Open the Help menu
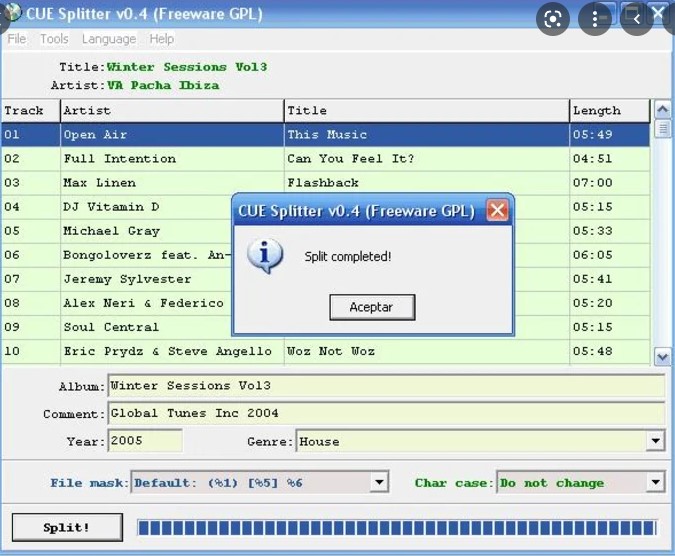This screenshot has height=556, width=675. coord(162,39)
